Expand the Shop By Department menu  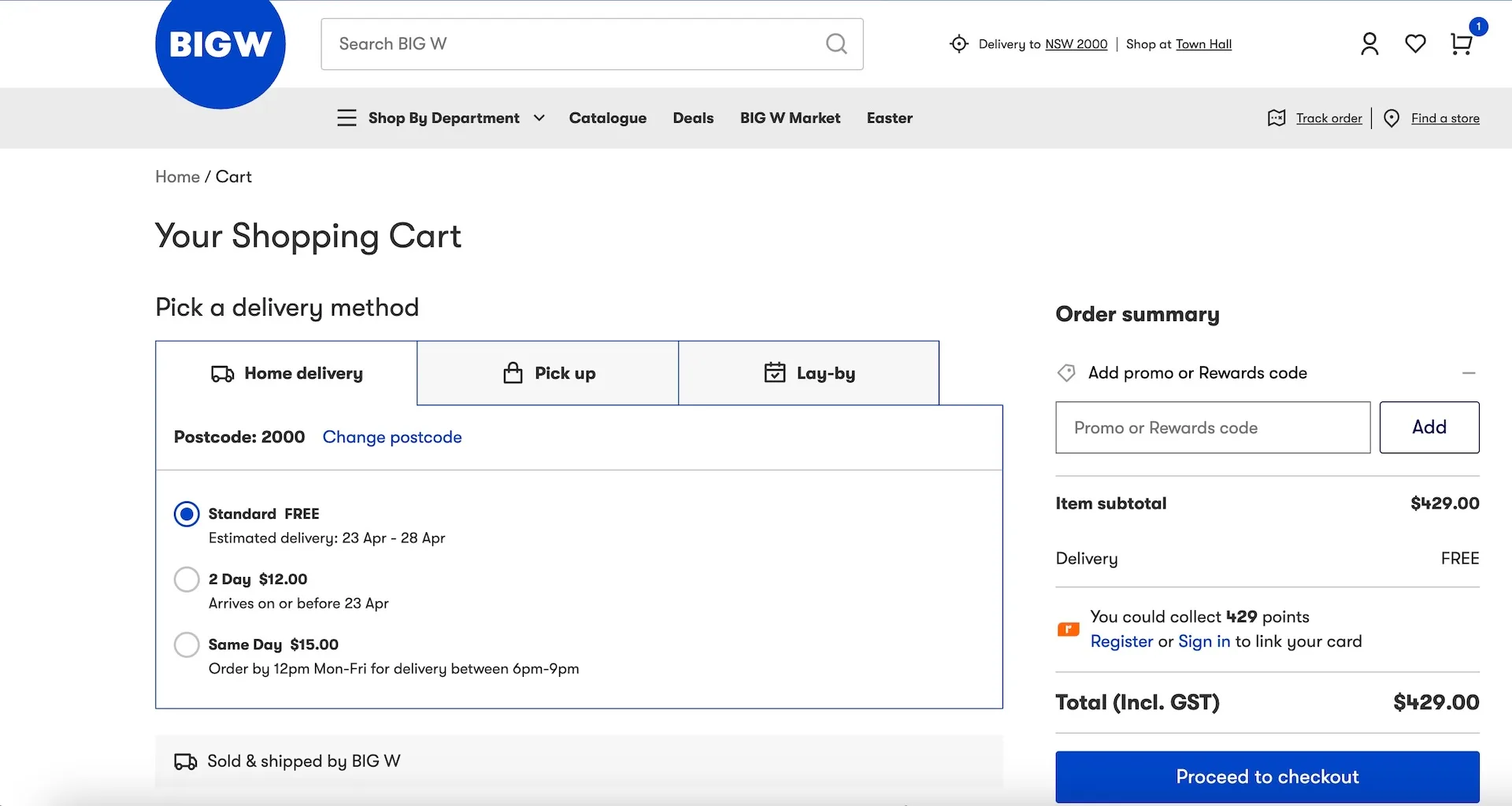click(444, 117)
